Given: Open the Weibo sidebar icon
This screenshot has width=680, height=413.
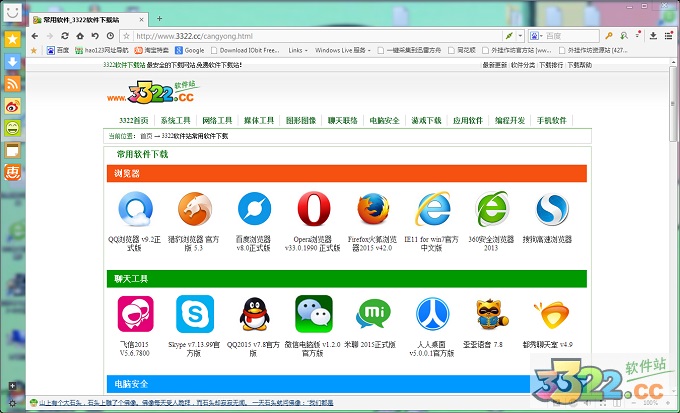Looking at the screenshot, I should click(x=13, y=106).
